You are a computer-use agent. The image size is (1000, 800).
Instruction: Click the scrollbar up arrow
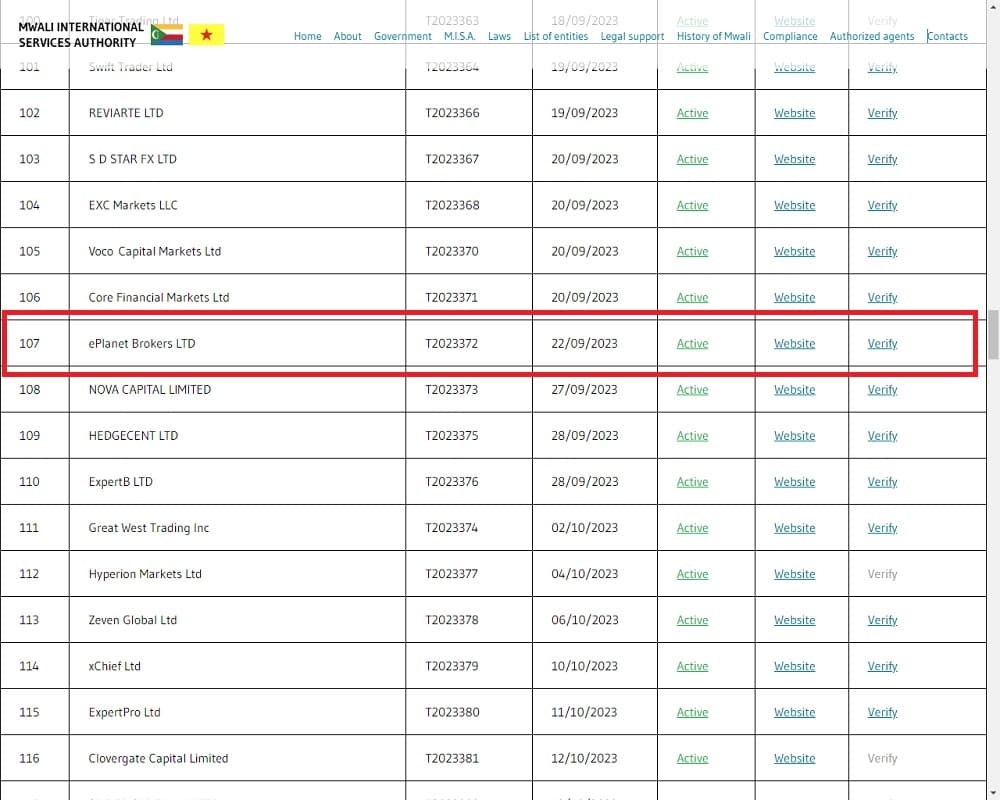click(x=993, y=5)
